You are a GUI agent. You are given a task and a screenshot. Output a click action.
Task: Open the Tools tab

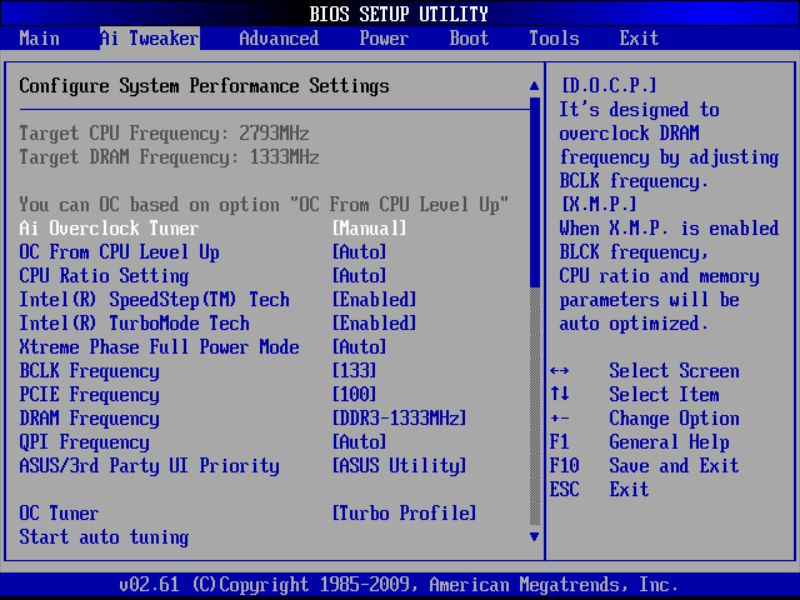pos(554,38)
